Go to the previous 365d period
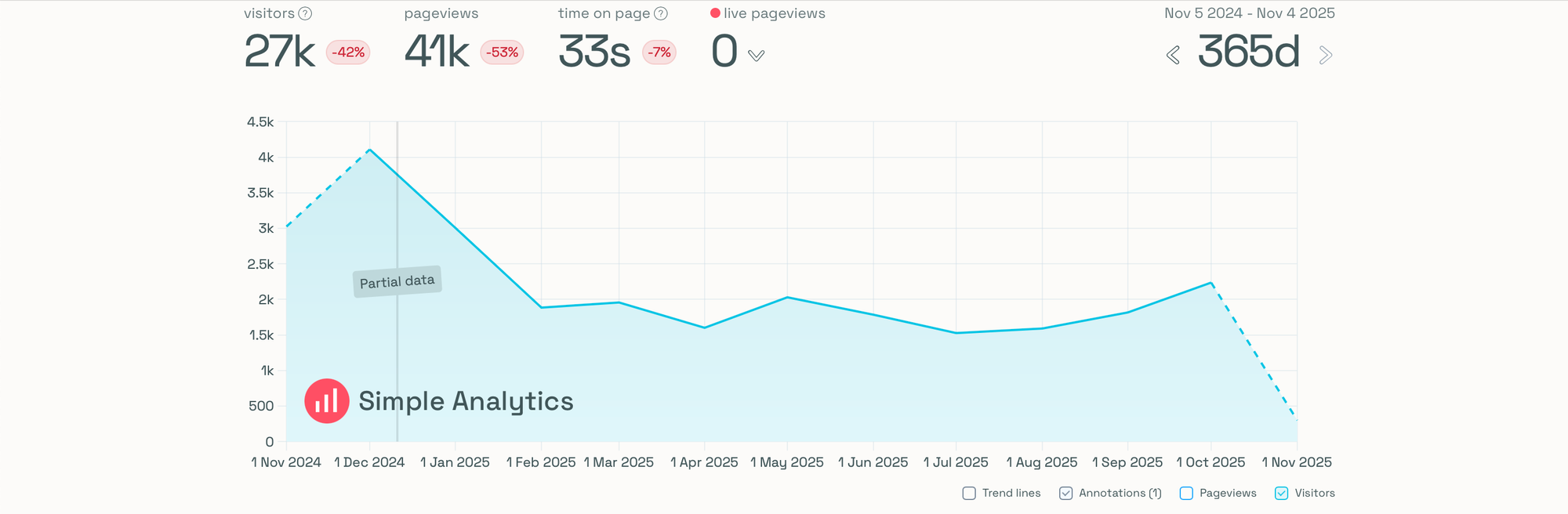The image size is (1568, 514). 1173,55
